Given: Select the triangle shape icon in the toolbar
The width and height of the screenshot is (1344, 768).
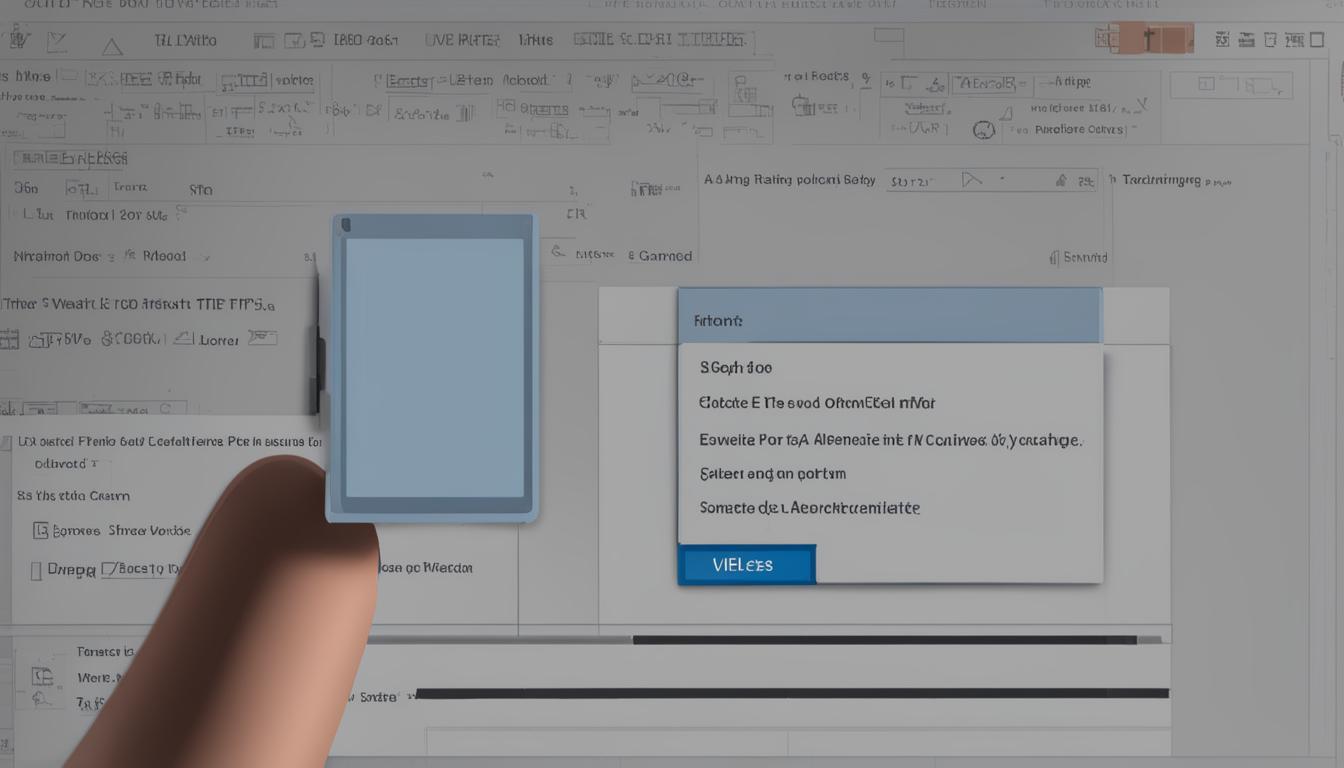Looking at the screenshot, I should point(112,43).
